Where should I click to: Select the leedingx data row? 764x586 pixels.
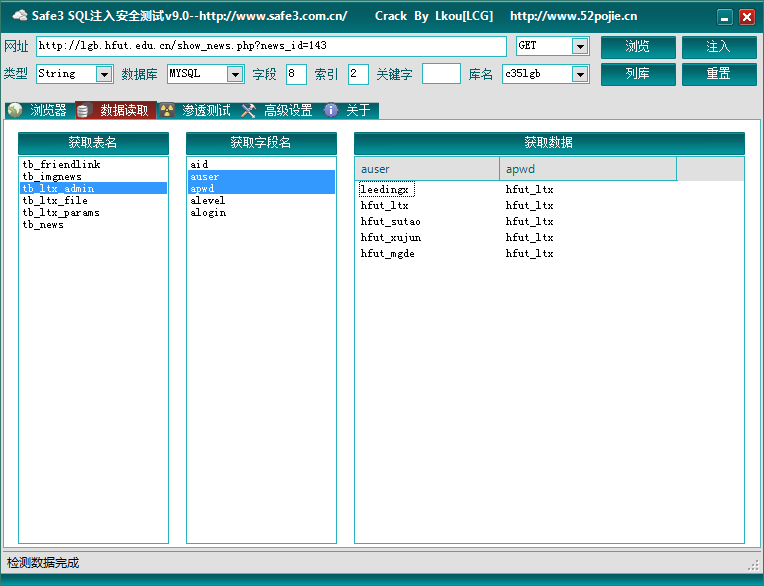tap(387, 189)
